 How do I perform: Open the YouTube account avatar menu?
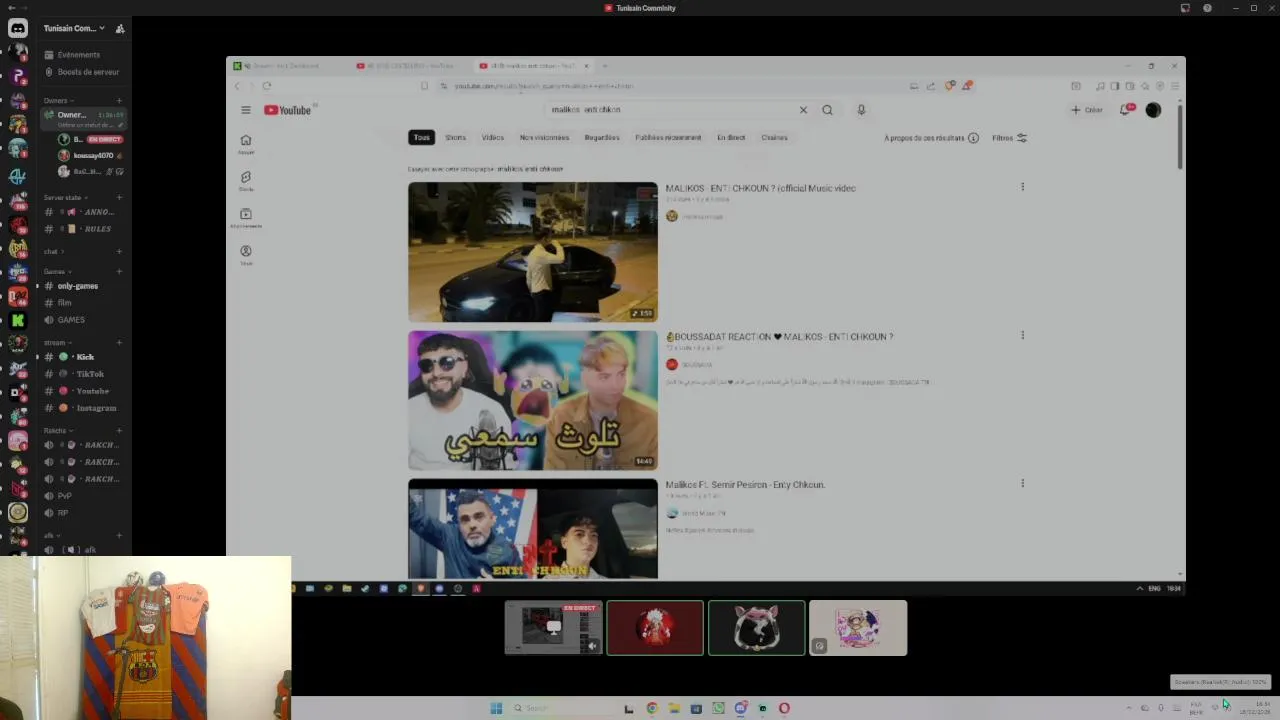point(1153,110)
